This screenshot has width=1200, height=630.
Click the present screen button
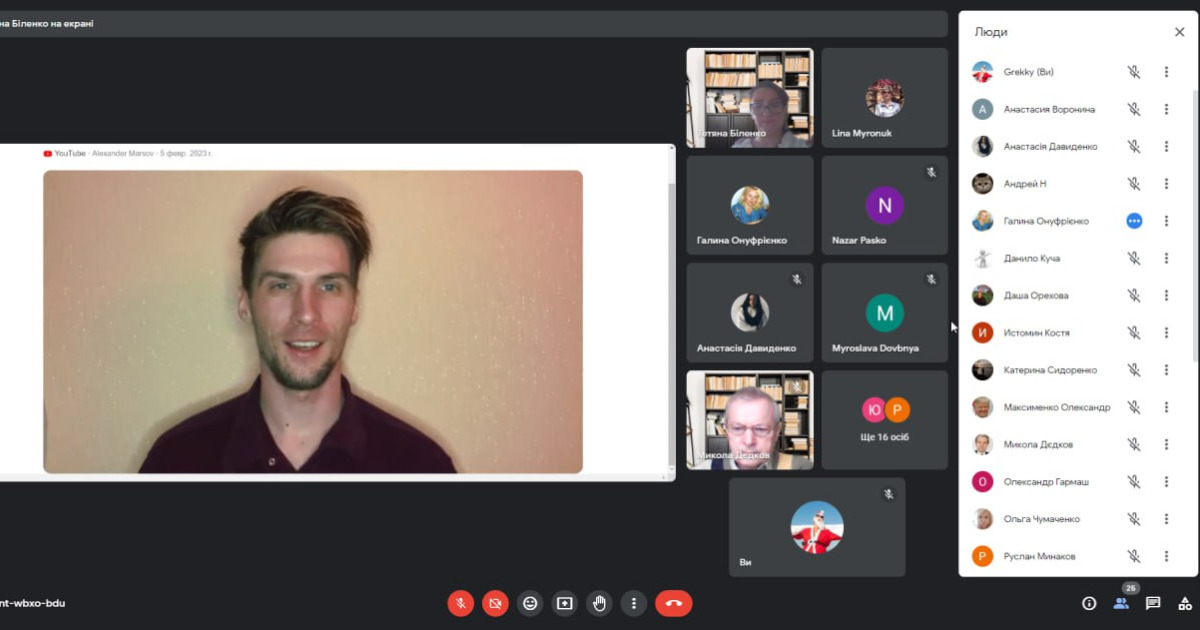565,603
